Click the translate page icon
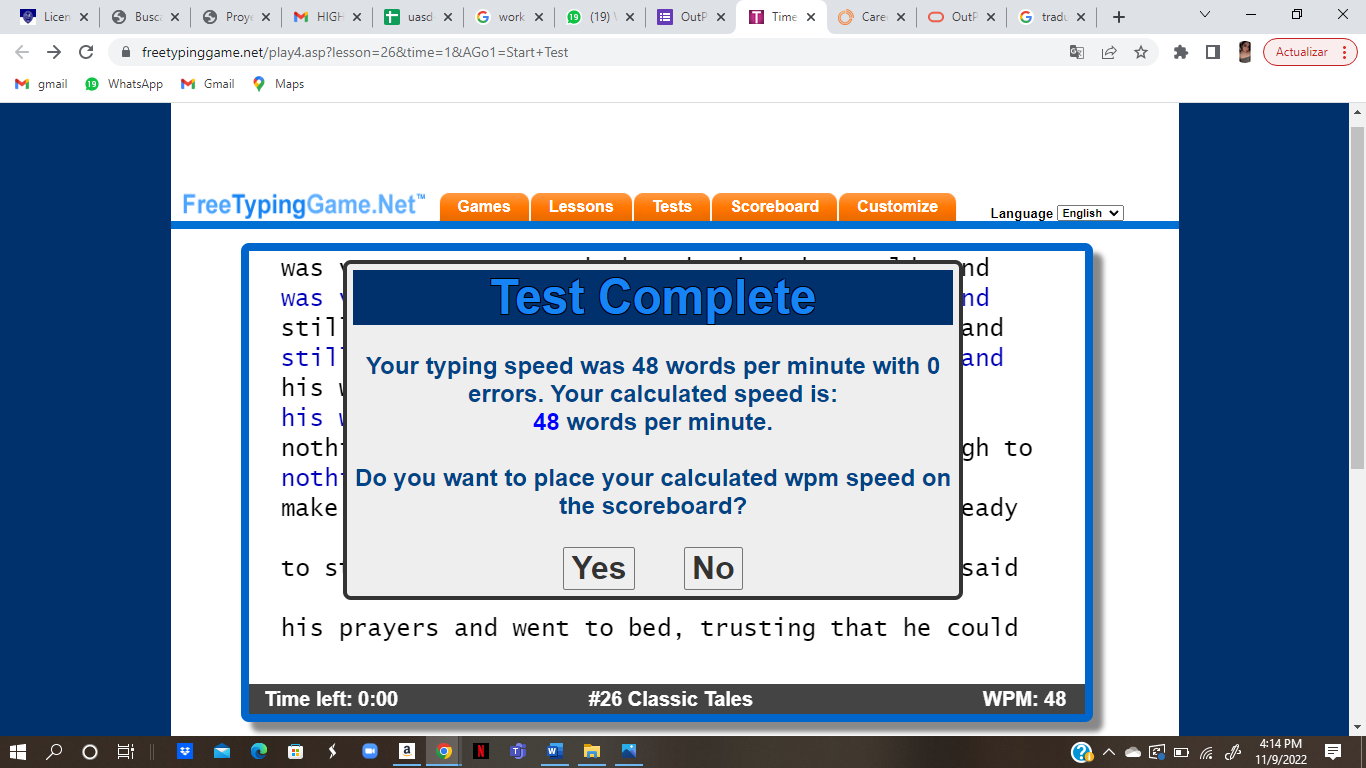 tap(1077, 52)
